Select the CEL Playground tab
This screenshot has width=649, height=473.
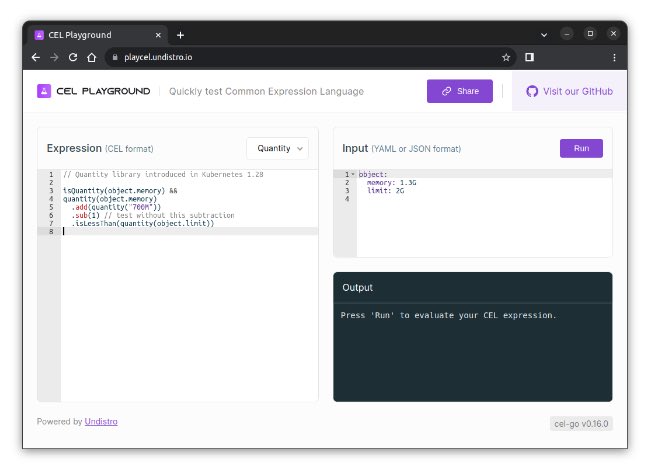[x=98, y=35]
